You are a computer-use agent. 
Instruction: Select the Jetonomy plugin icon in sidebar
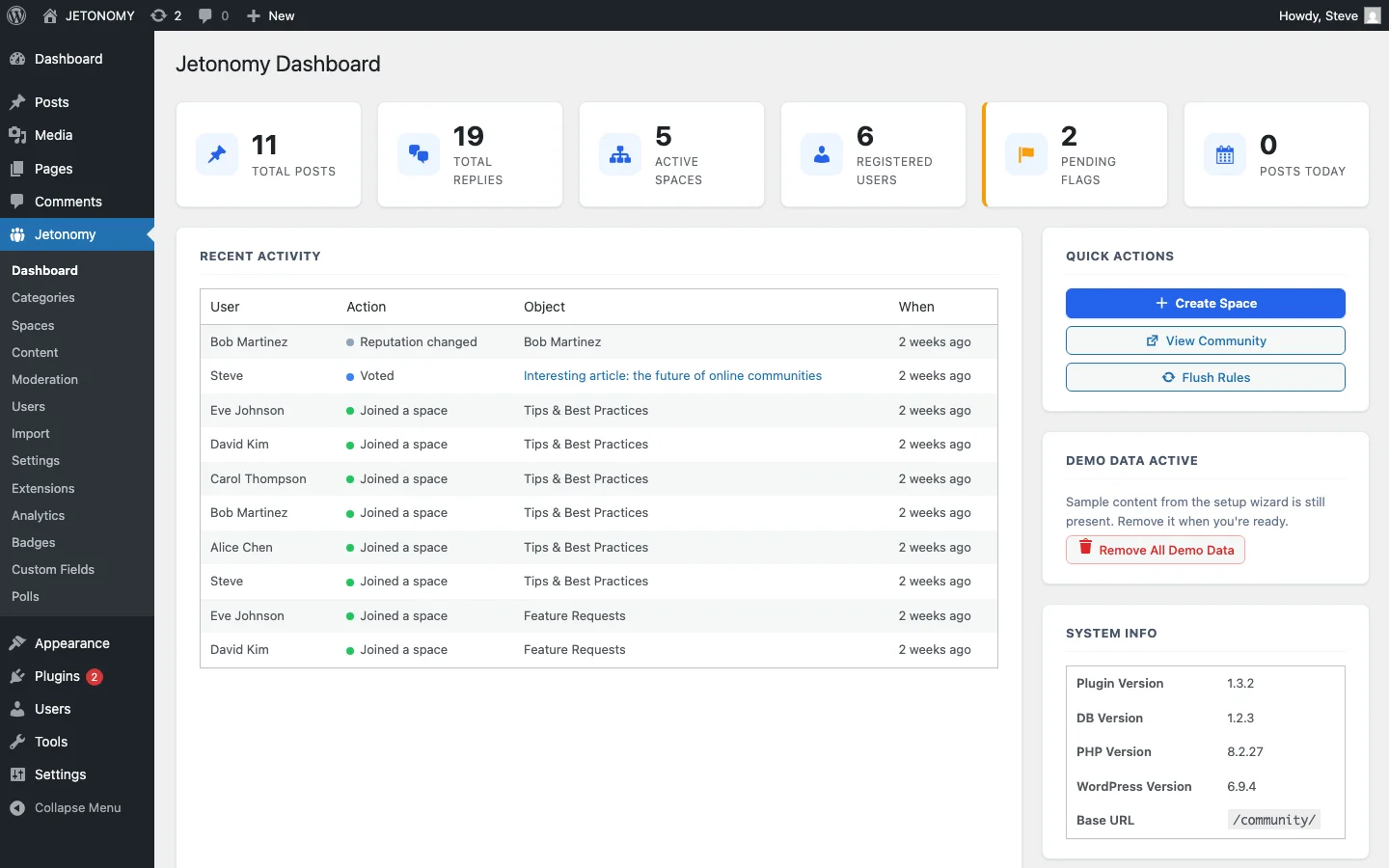pos(16,234)
